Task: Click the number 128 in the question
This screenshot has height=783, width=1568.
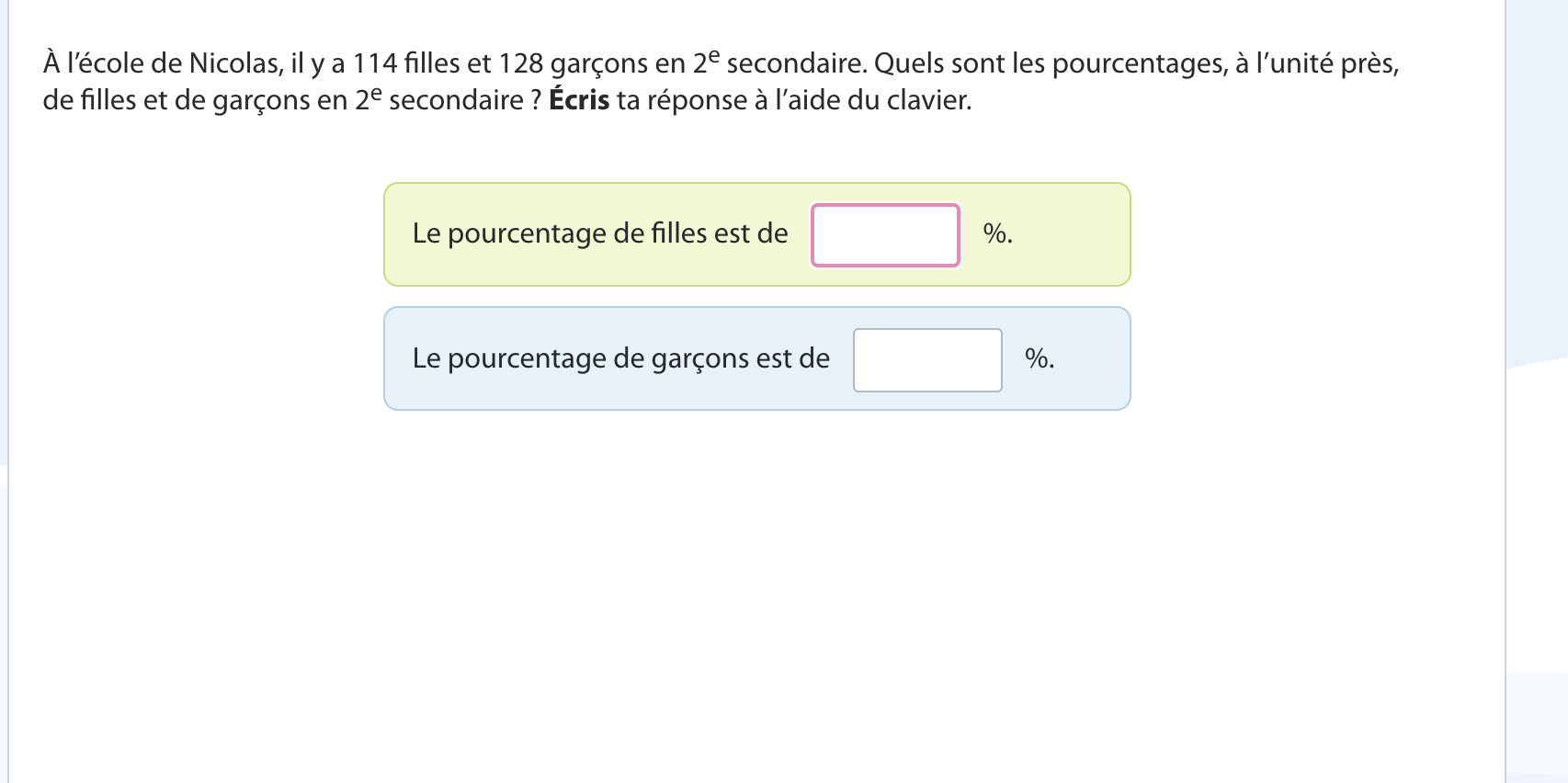Action: [521, 63]
